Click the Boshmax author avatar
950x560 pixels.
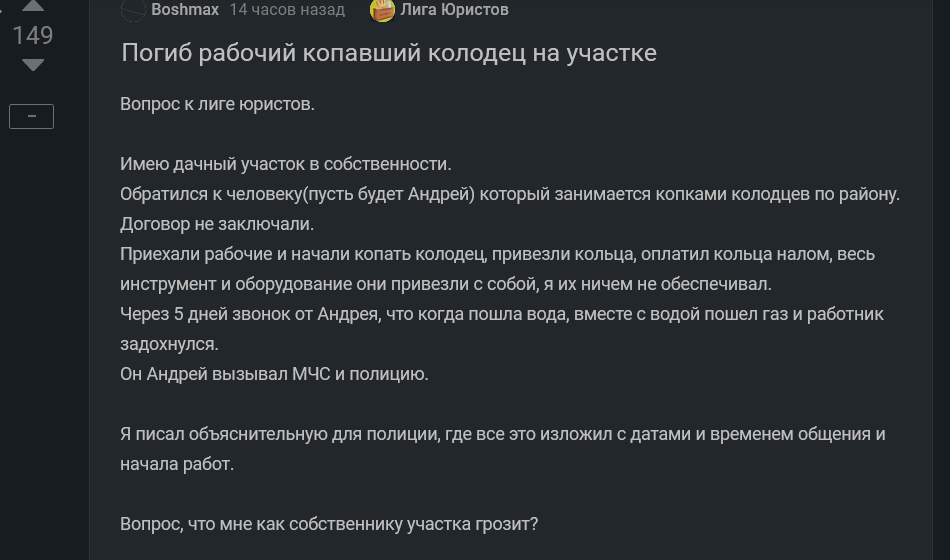click(133, 10)
